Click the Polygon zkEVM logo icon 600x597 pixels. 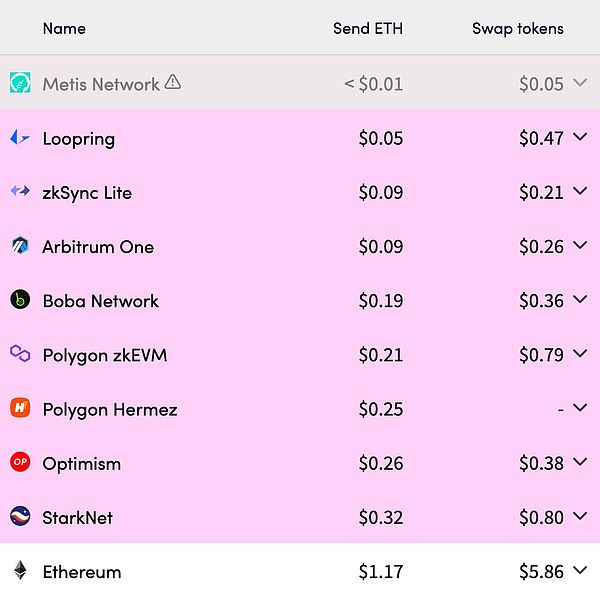click(x=20, y=354)
